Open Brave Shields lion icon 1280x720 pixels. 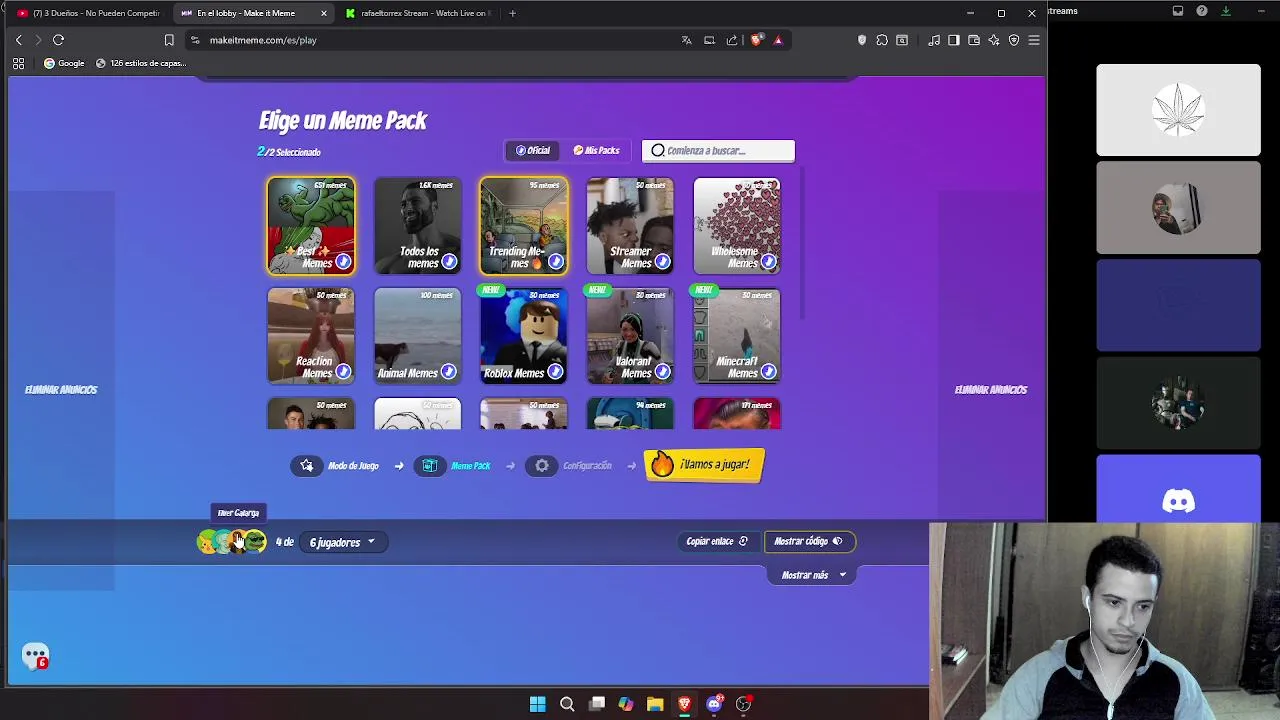pyautogui.click(x=756, y=40)
